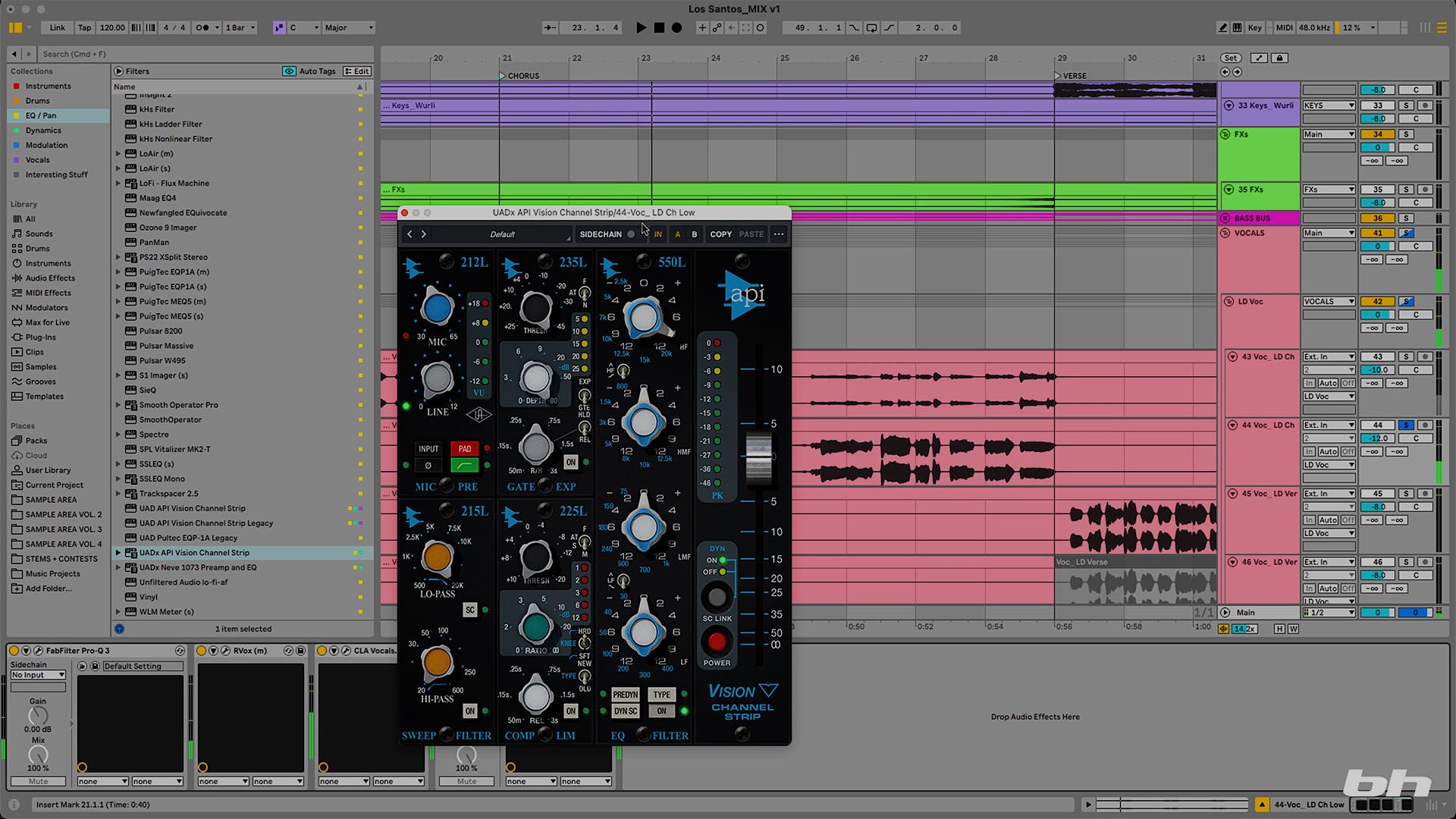Viewport: 1456px width, 819px height.
Task: Click the Play button in transport
Action: [641, 28]
